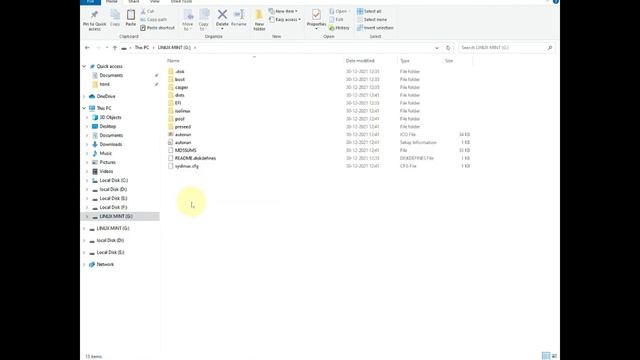The image size is (640, 360).
Task: Open the Easy access dropdown
Action: [x=285, y=20]
